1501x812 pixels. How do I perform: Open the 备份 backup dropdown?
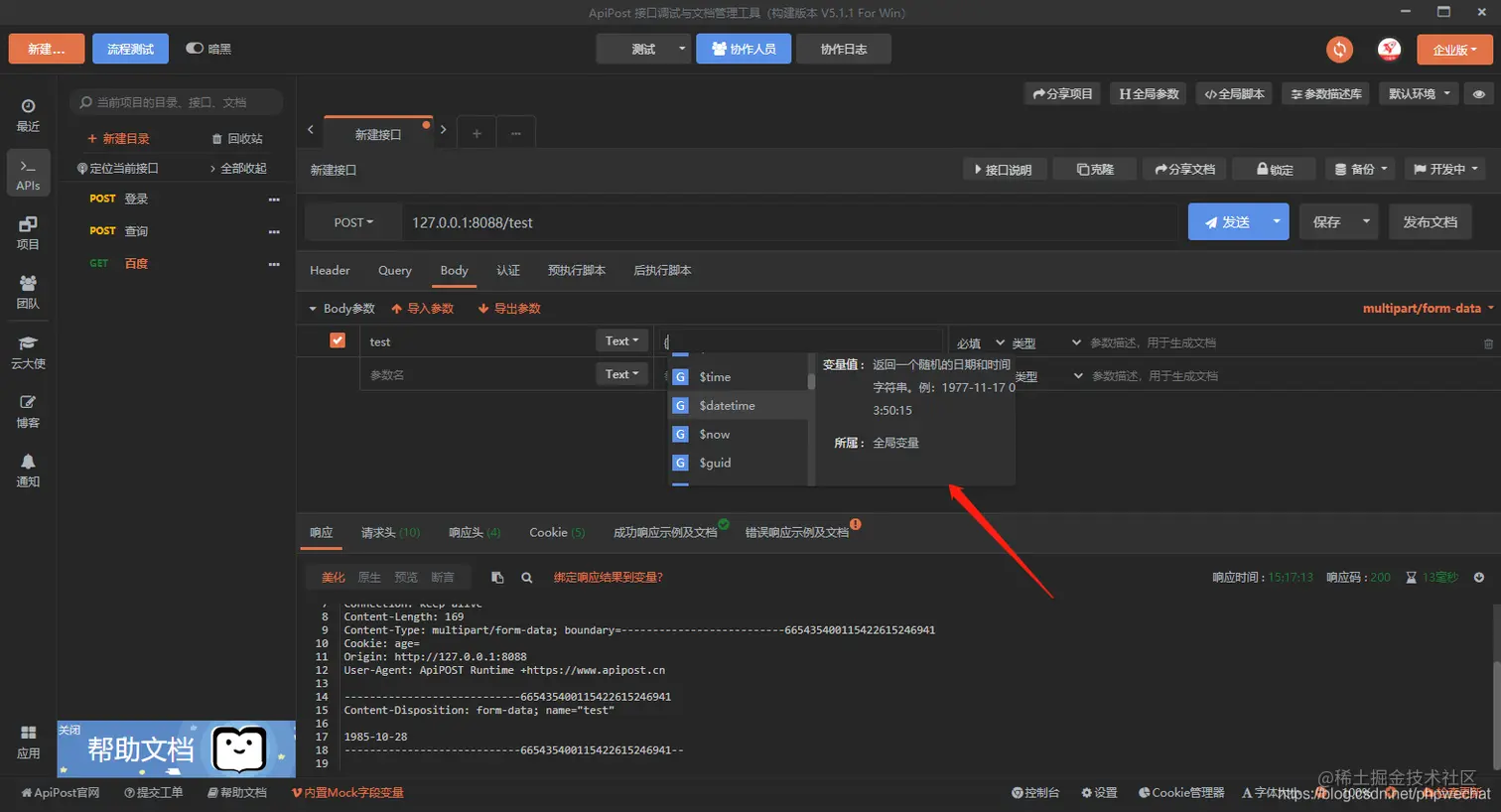(1360, 169)
